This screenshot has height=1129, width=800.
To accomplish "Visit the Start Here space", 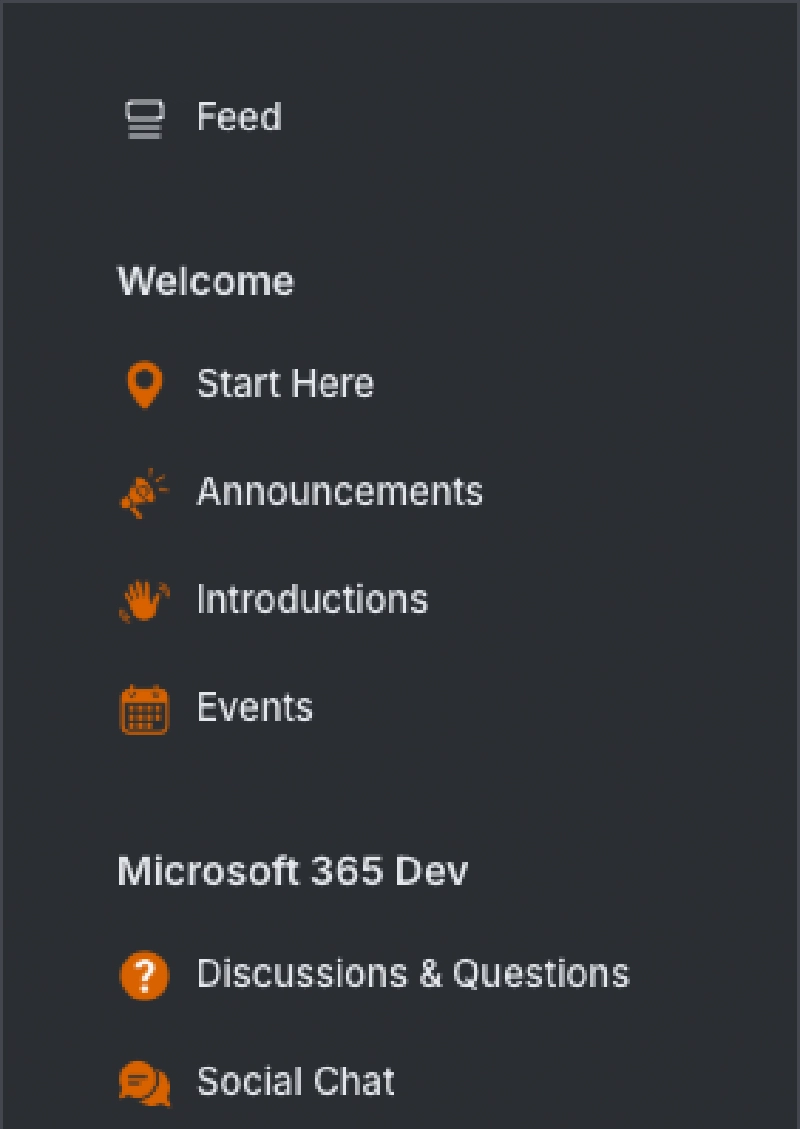I will pos(285,384).
